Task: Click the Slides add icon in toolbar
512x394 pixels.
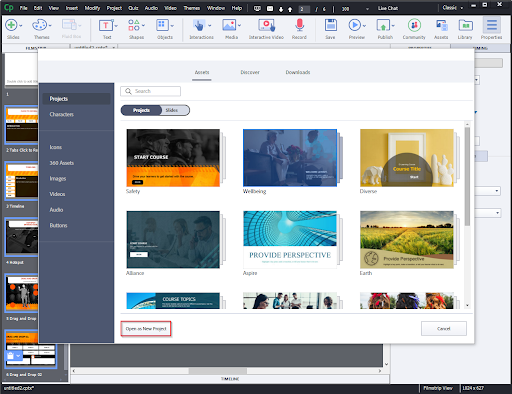Action: (11, 25)
